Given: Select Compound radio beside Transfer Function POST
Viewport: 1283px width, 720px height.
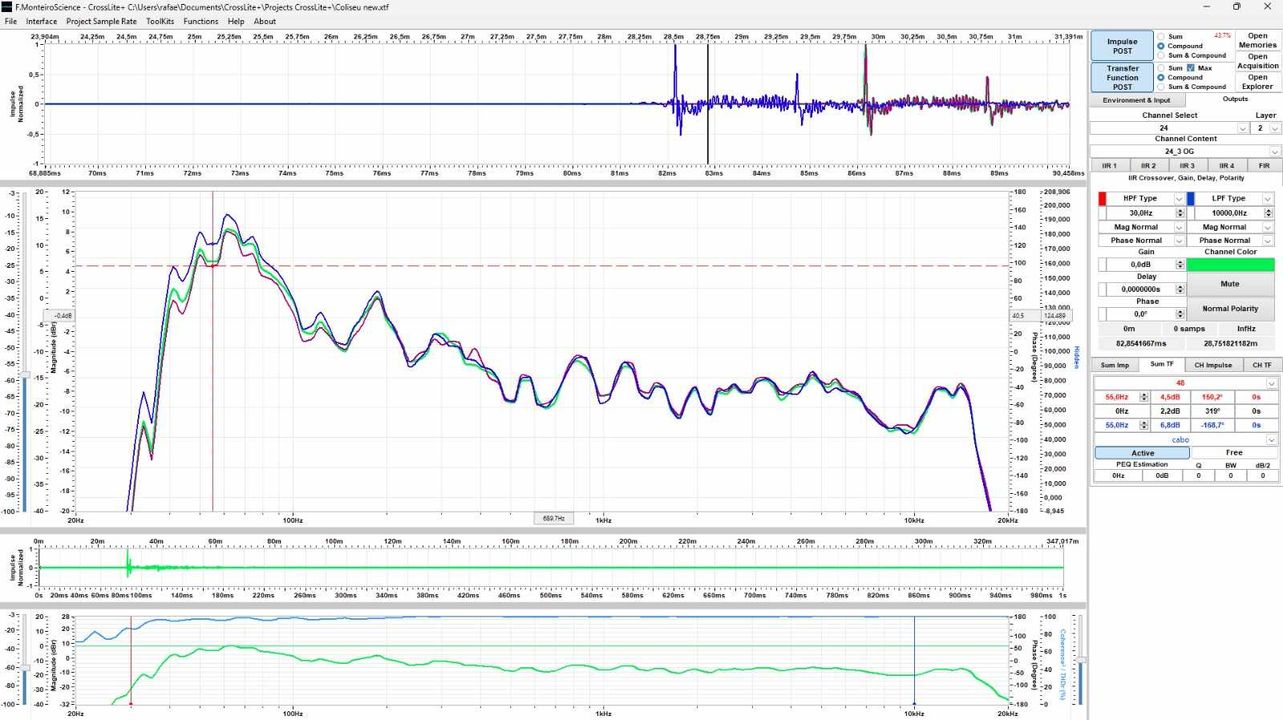Looking at the screenshot, I should [1161, 77].
